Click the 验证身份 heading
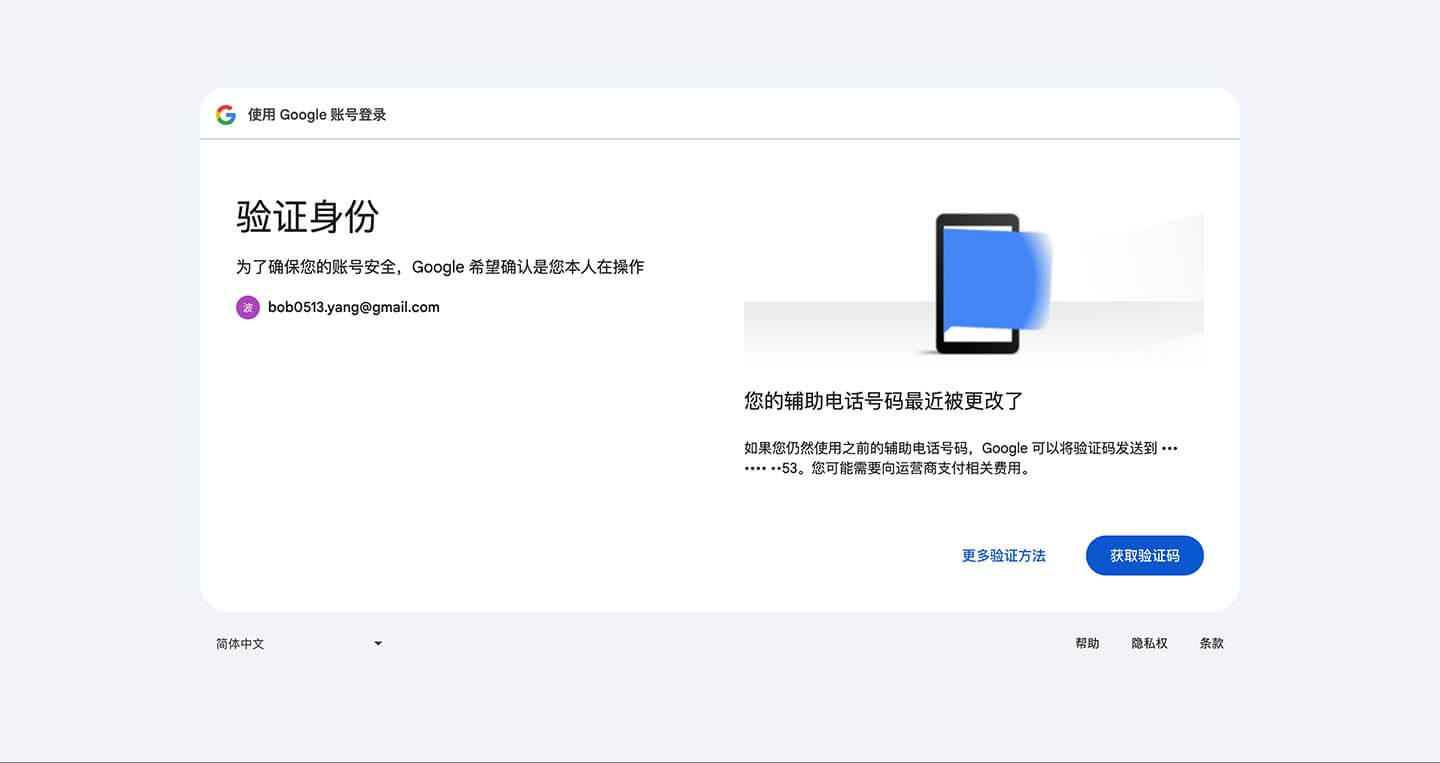The image size is (1440, 763). tap(308, 217)
